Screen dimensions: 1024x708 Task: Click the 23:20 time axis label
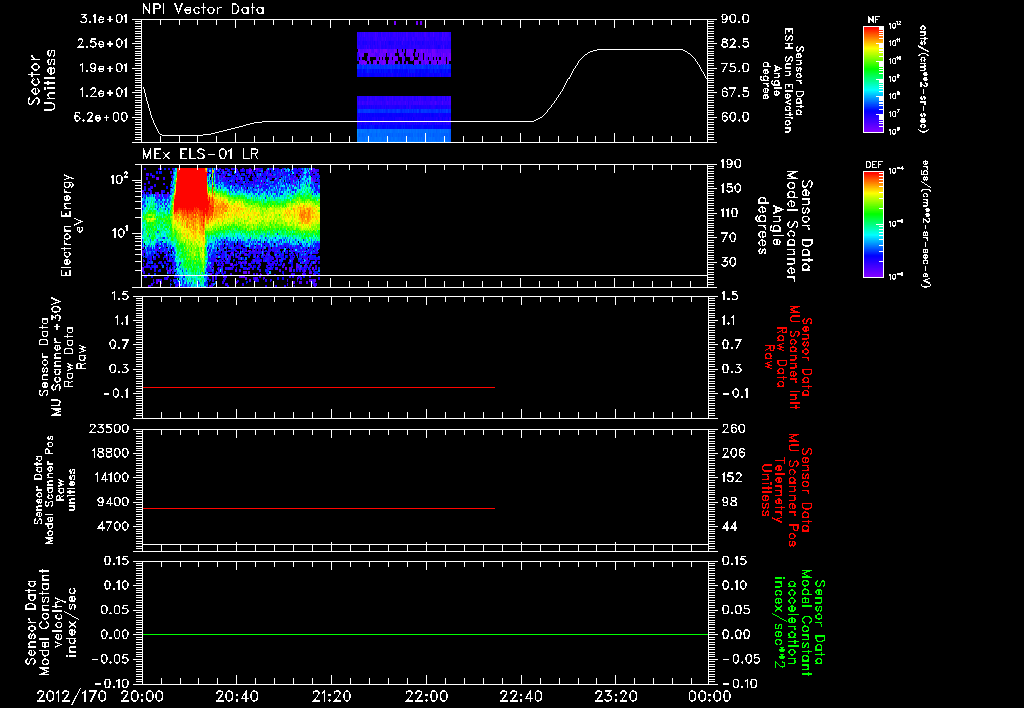pyautogui.click(x=615, y=696)
